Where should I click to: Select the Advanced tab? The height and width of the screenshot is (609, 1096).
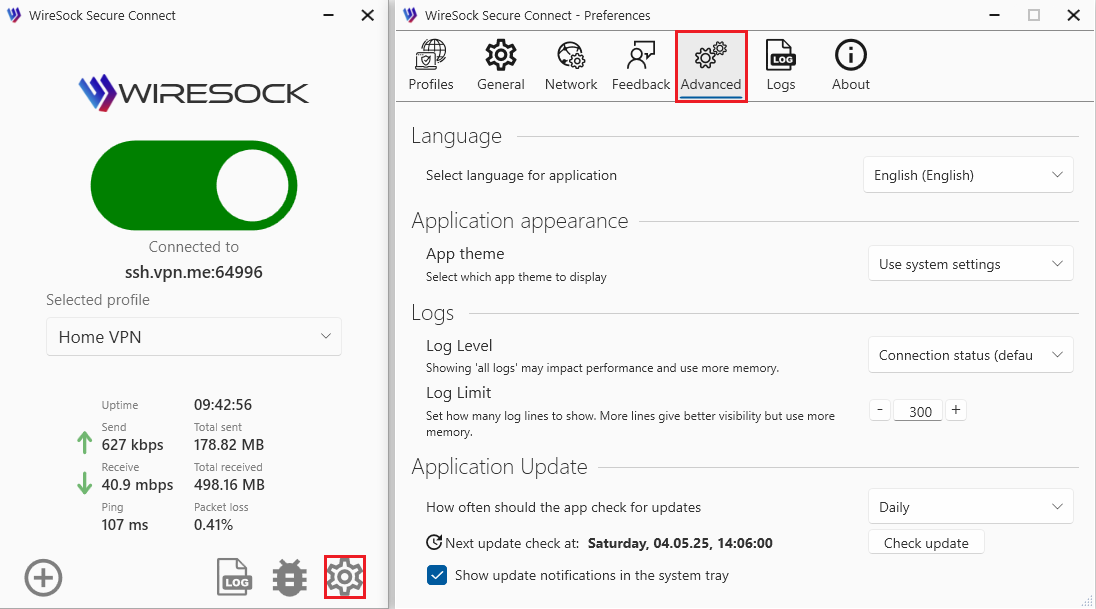[711, 66]
